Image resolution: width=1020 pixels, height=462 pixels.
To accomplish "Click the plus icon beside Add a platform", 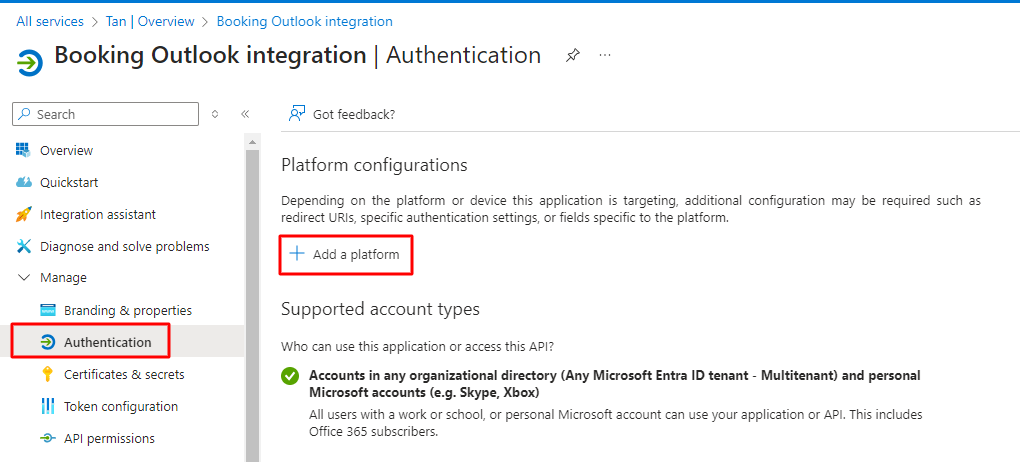I will point(297,254).
